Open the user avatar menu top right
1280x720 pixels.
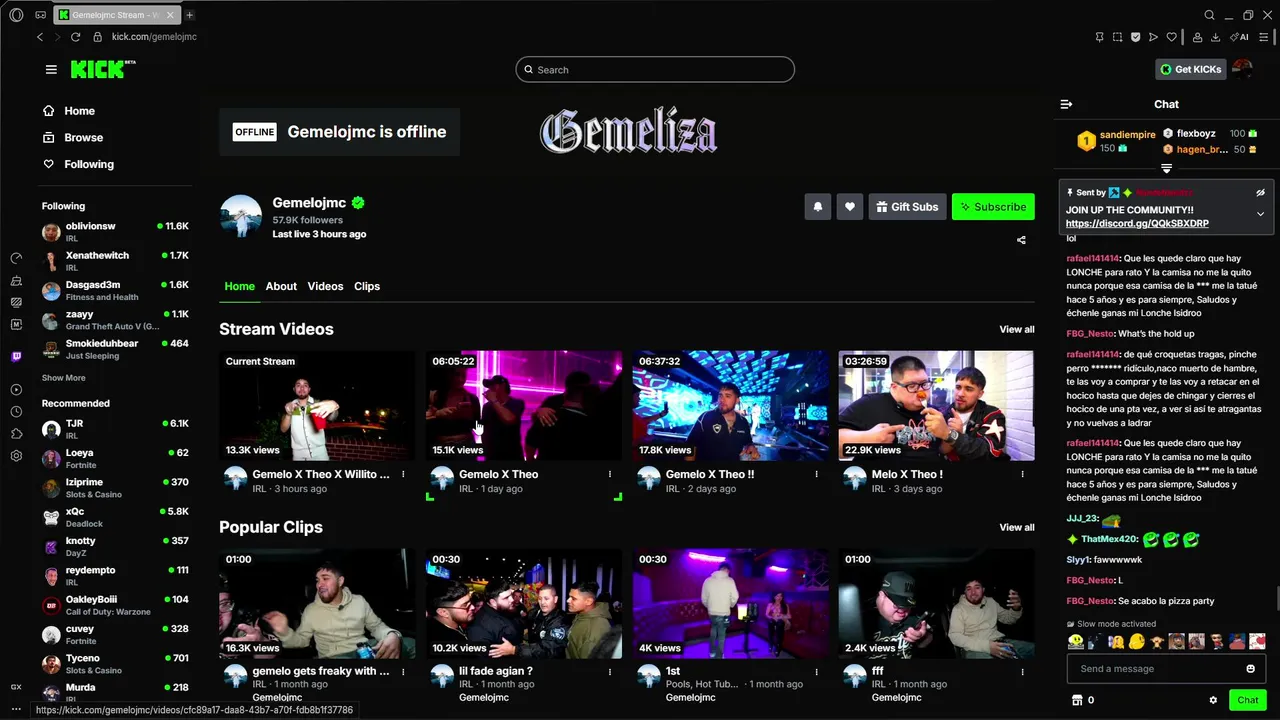point(1242,69)
